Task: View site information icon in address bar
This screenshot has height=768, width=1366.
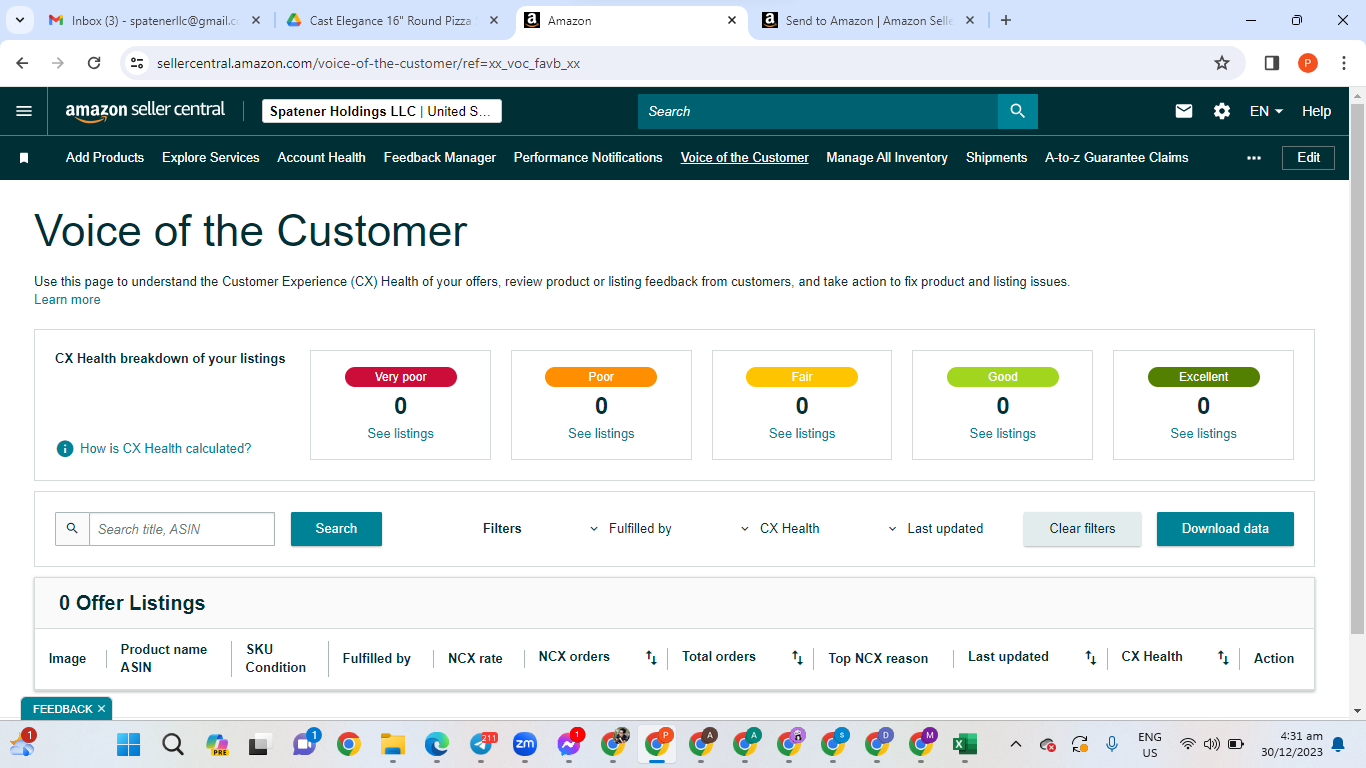Action: pos(138,63)
